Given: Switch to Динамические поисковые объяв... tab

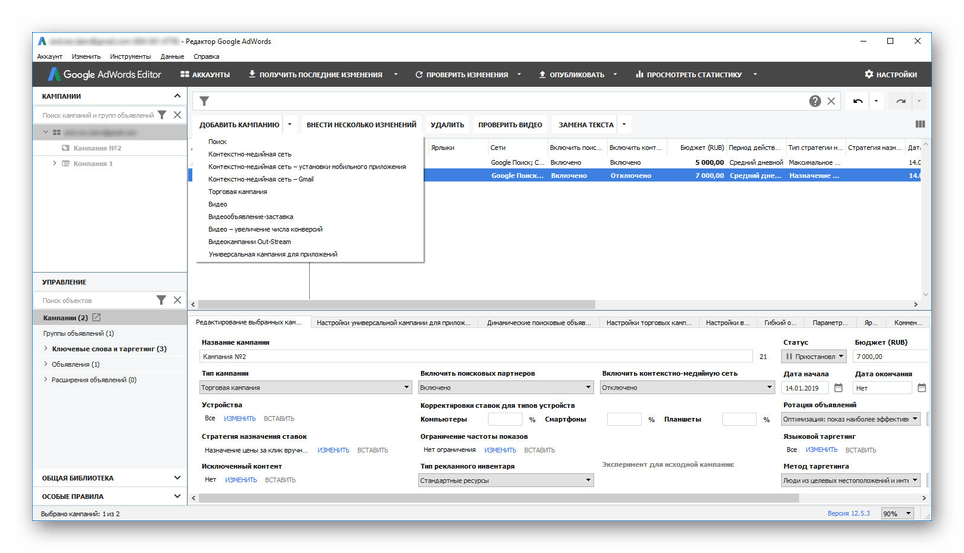Looking at the screenshot, I should pos(539,322).
